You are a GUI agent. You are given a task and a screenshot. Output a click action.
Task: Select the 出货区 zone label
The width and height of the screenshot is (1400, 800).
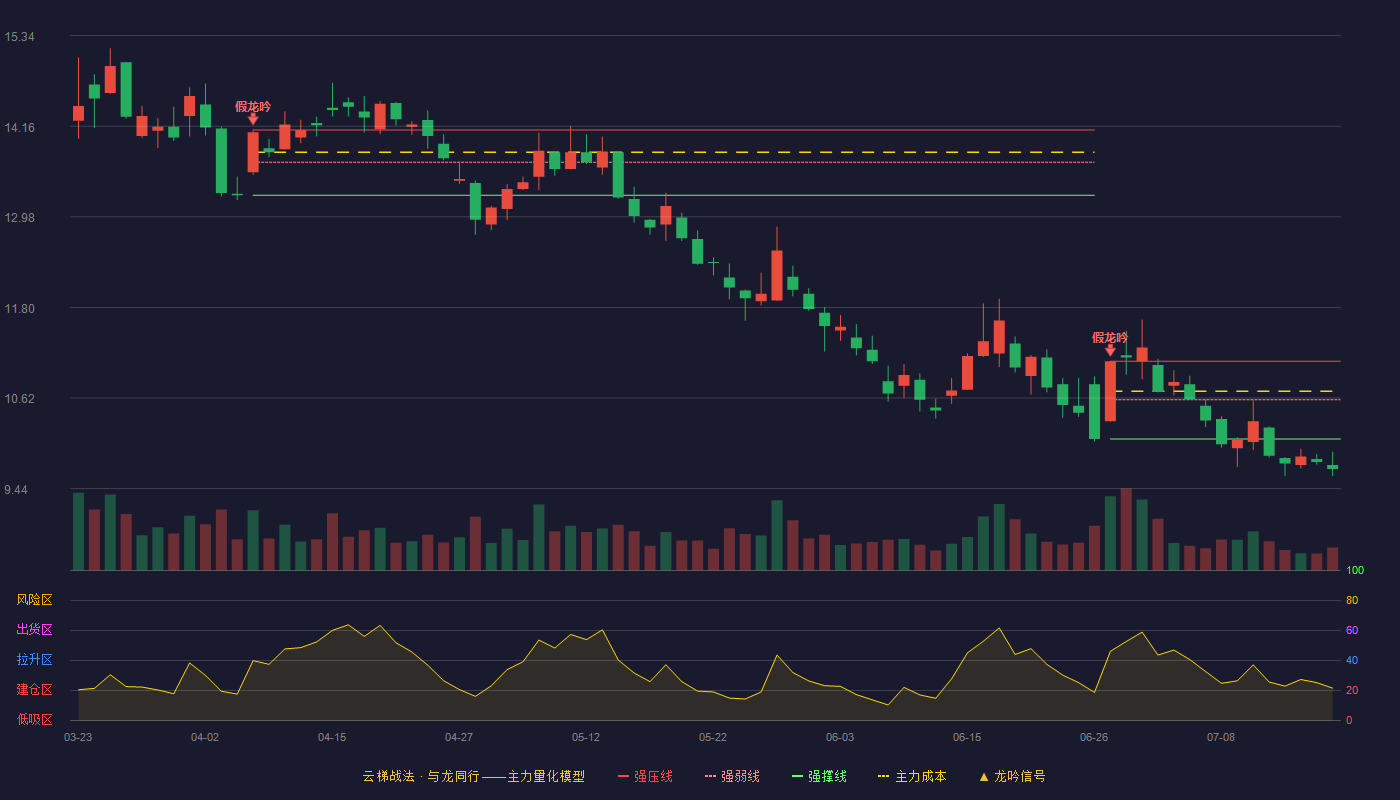click(34, 630)
